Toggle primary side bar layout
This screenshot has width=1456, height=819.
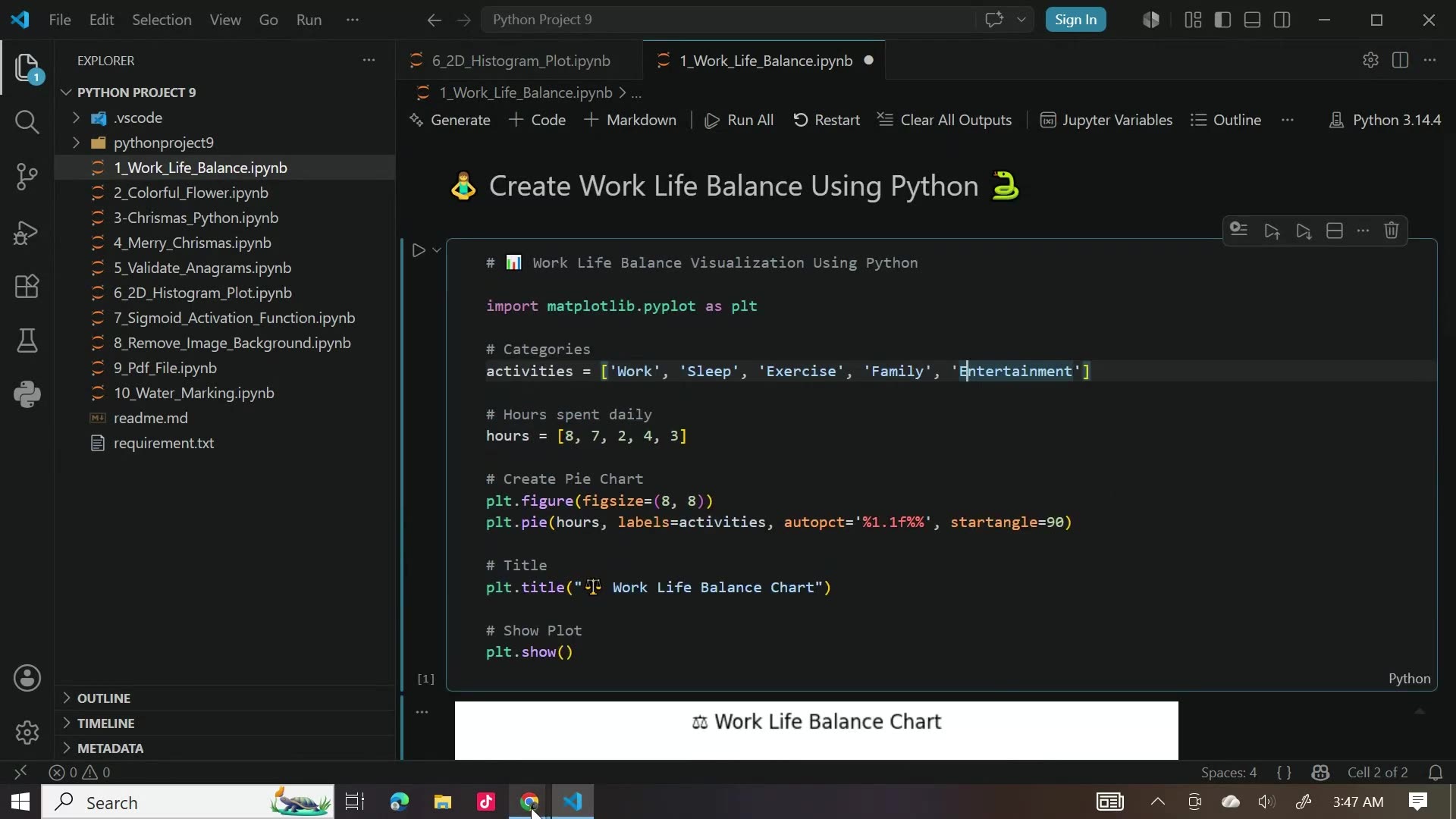pos(1222,20)
